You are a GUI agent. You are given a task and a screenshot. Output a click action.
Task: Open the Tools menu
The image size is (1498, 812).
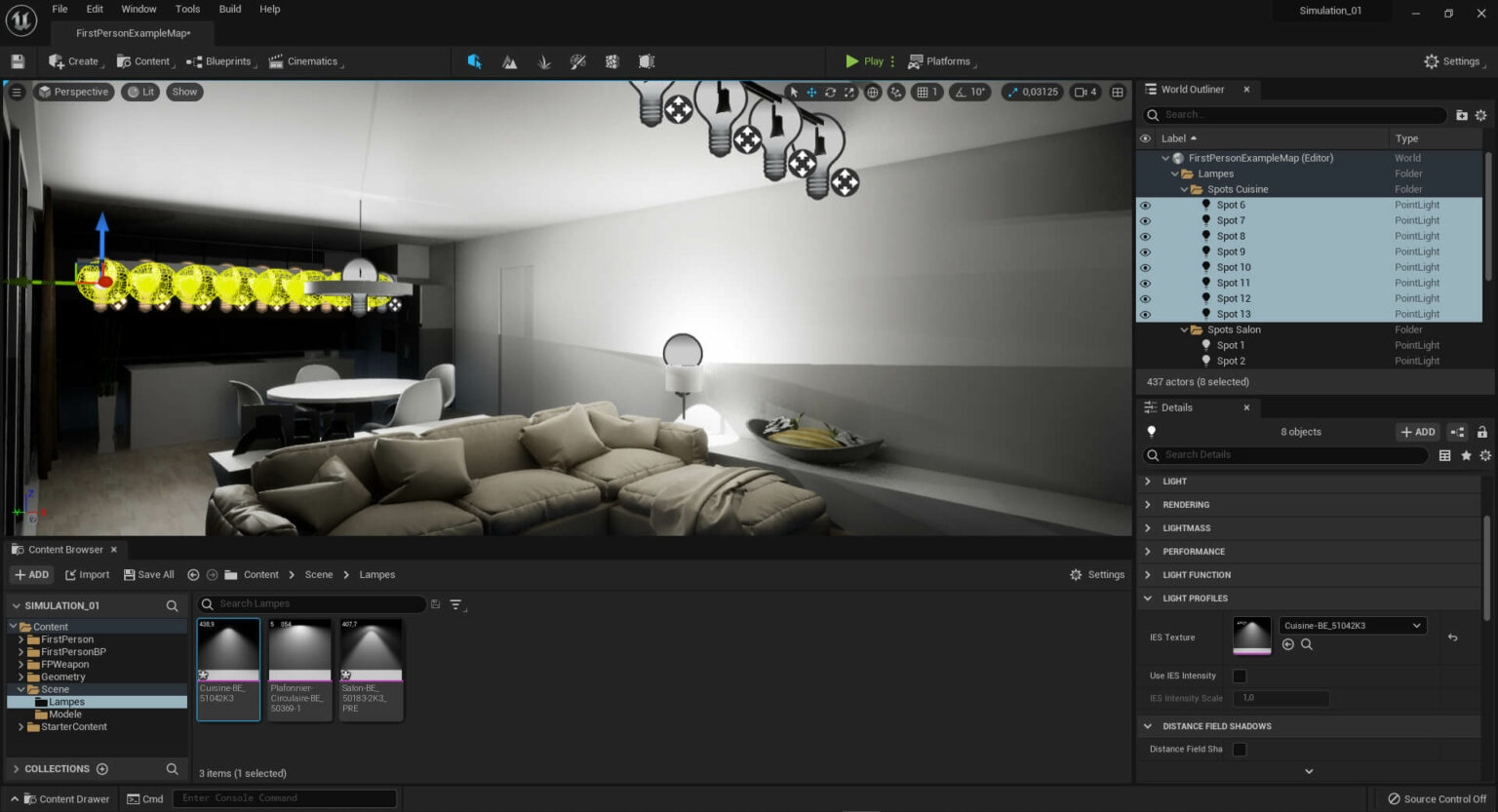[187, 9]
